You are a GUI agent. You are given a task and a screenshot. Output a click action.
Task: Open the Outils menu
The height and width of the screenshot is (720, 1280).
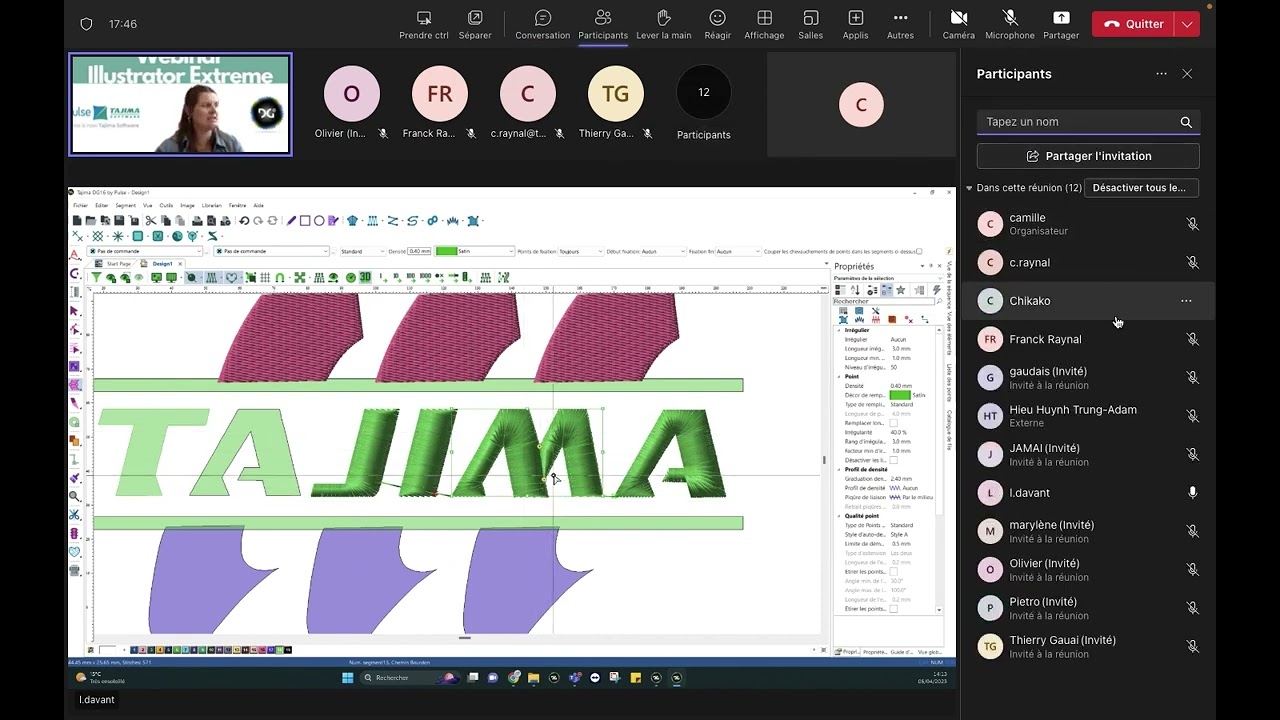click(x=166, y=205)
